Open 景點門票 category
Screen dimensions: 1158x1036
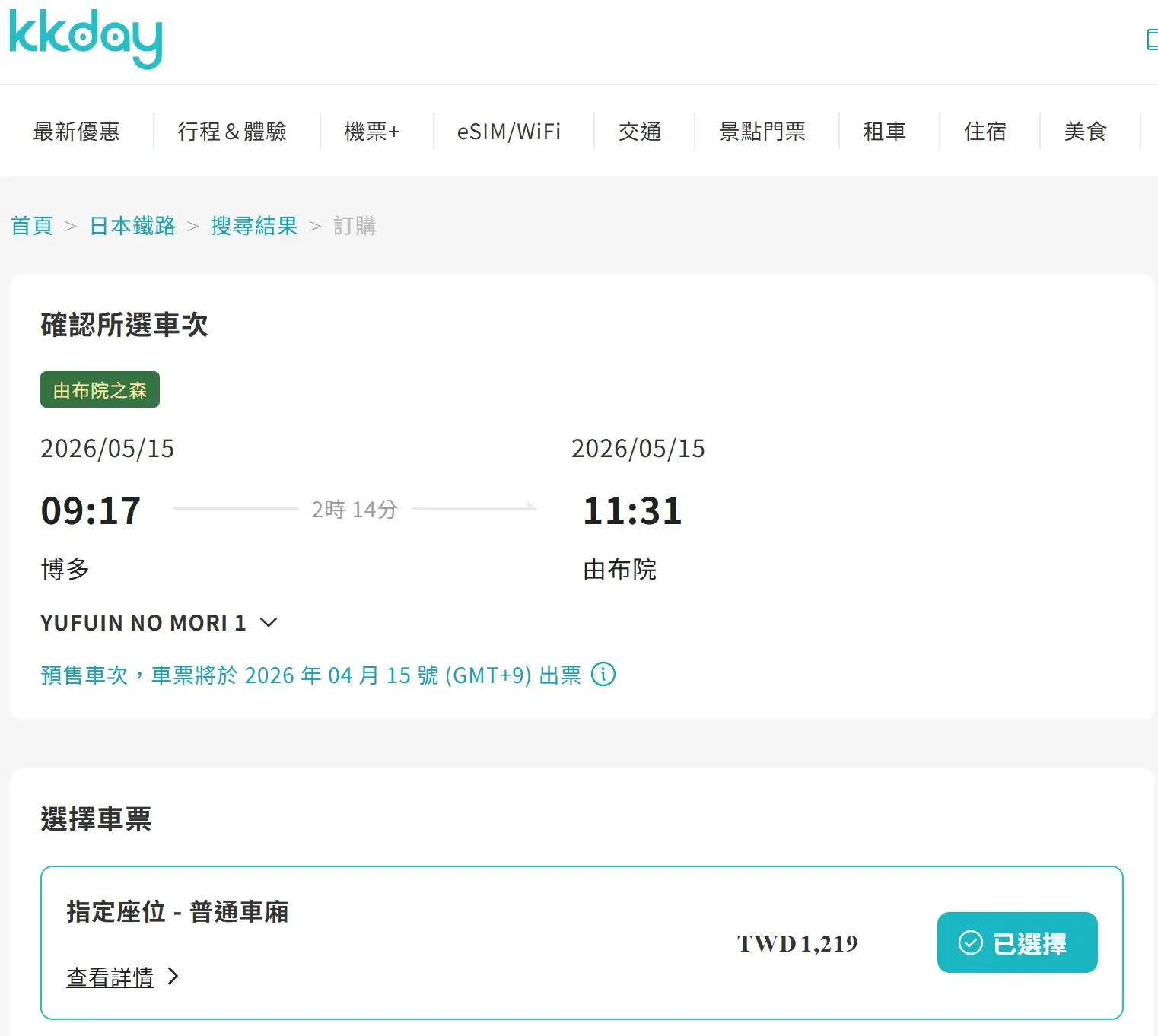pyautogui.click(x=762, y=132)
